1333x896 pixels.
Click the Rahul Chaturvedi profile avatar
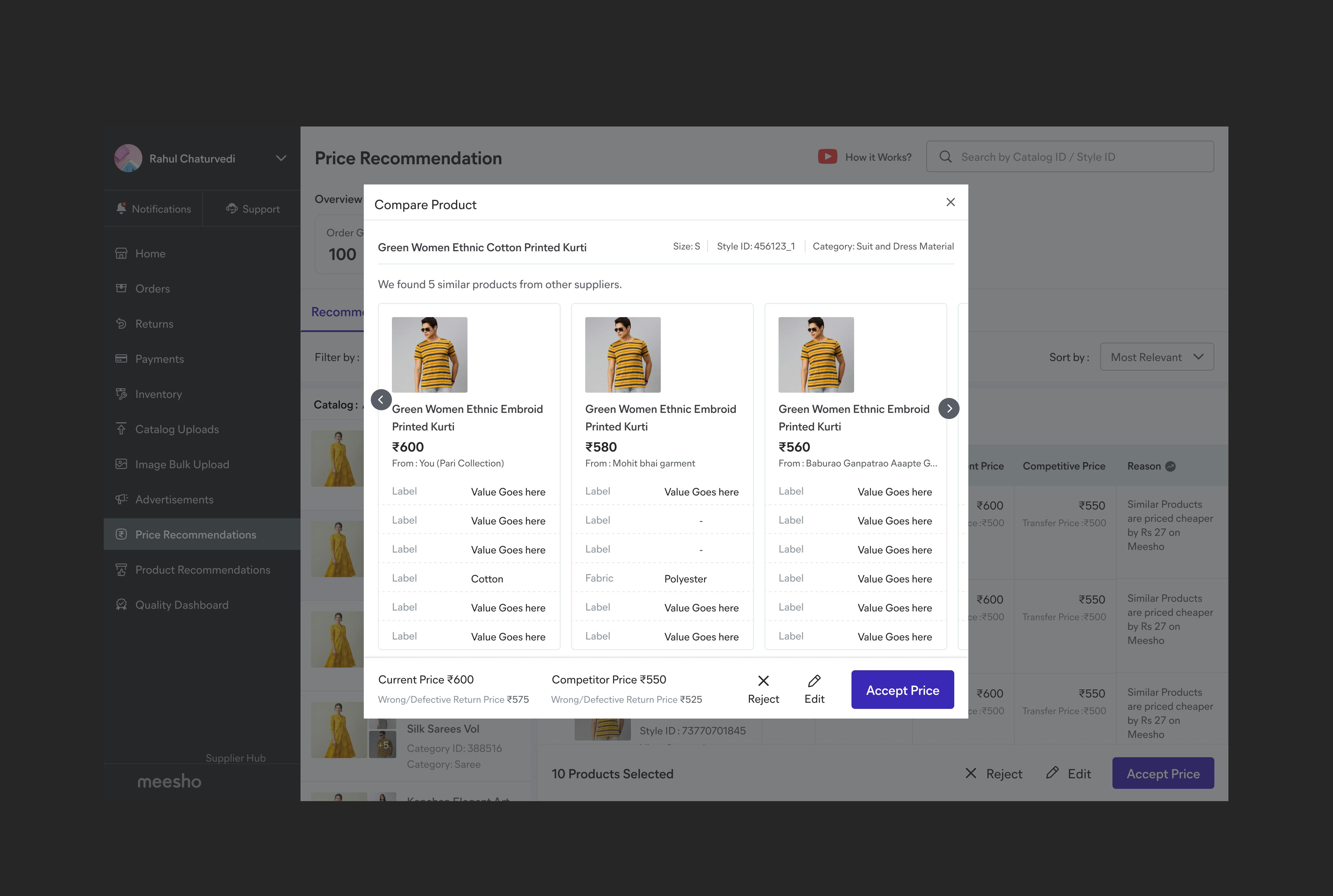[x=128, y=158]
